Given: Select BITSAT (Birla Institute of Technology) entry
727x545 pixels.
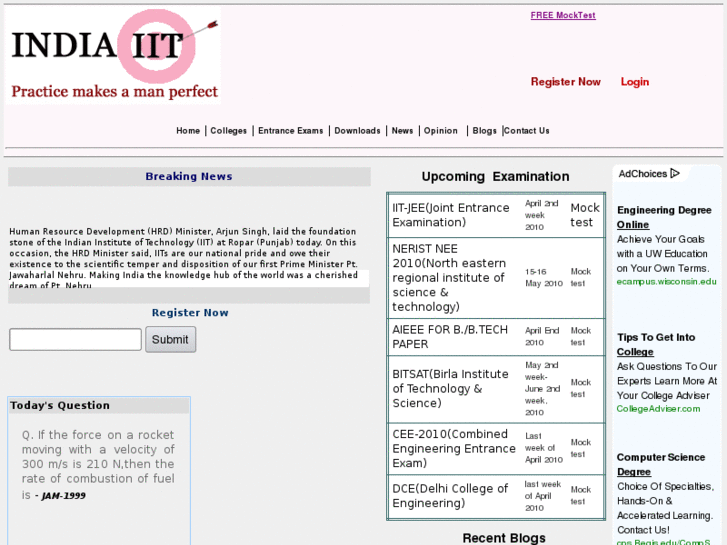Looking at the screenshot, I should (450, 389).
